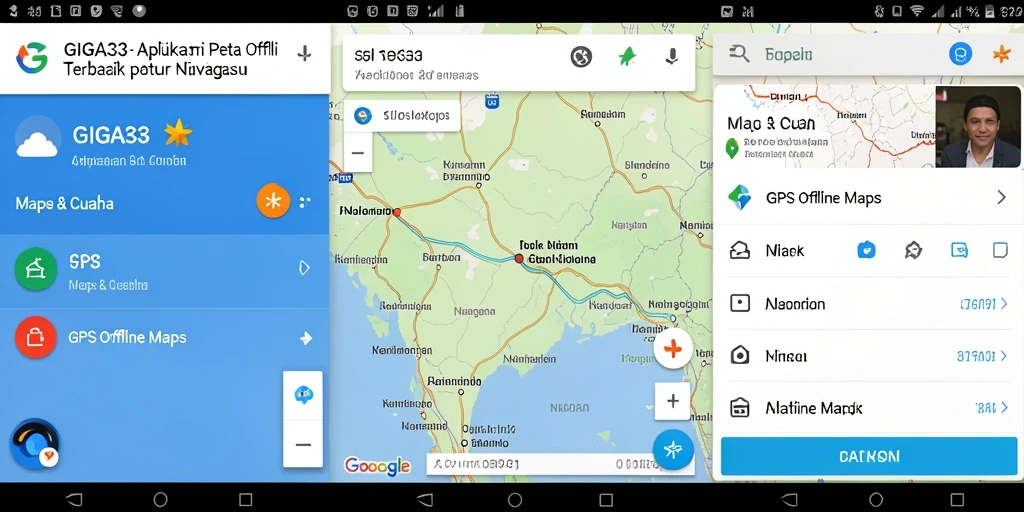This screenshot has height=512, width=1024.
Task: Tap the Android back button in the left screen
Action: click(x=74, y=500)
